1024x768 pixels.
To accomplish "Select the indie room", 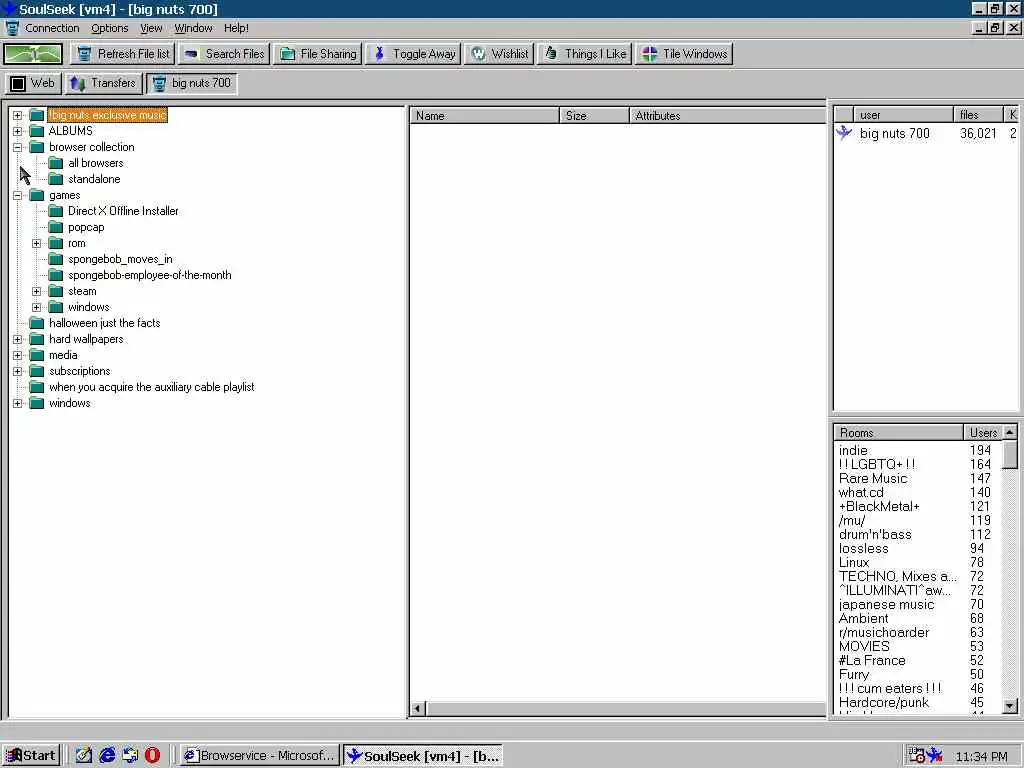I will (x=853, y=451).
